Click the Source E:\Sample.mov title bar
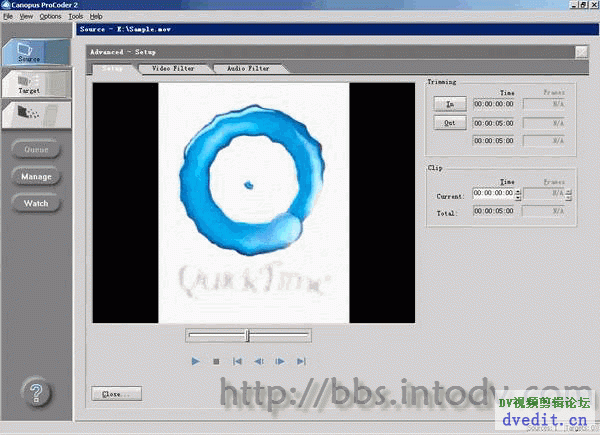Viewport: 600px width, 435px height. (338, 29)
